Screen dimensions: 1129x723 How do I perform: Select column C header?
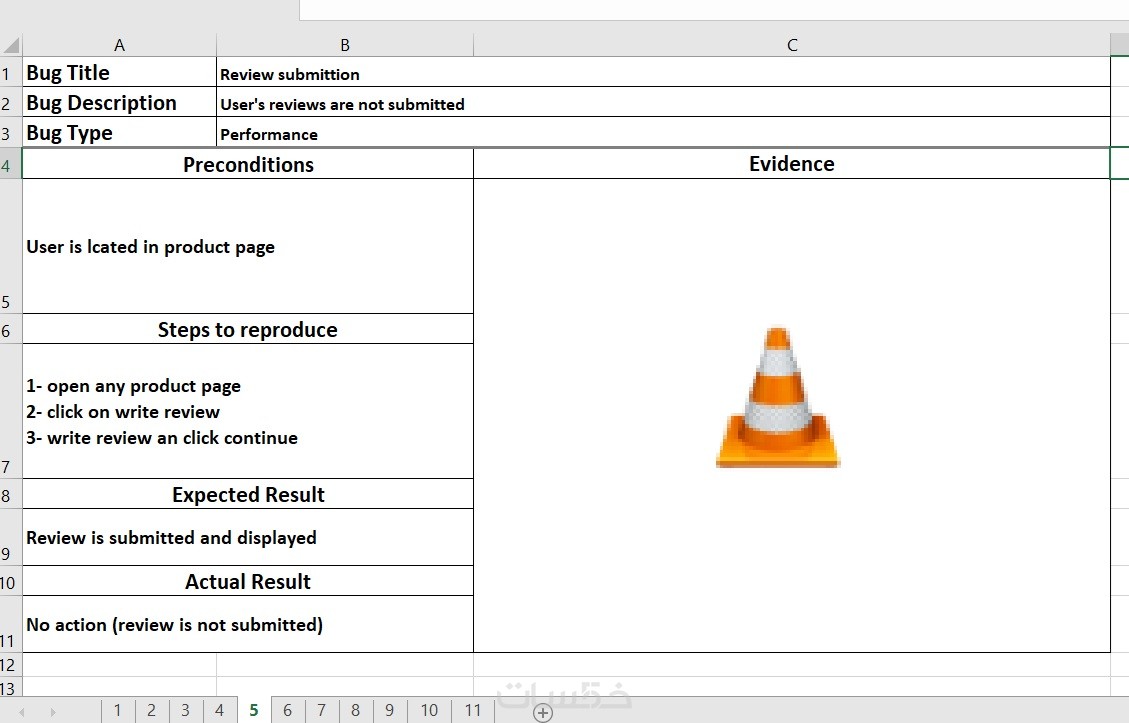(x=792, y=45)
